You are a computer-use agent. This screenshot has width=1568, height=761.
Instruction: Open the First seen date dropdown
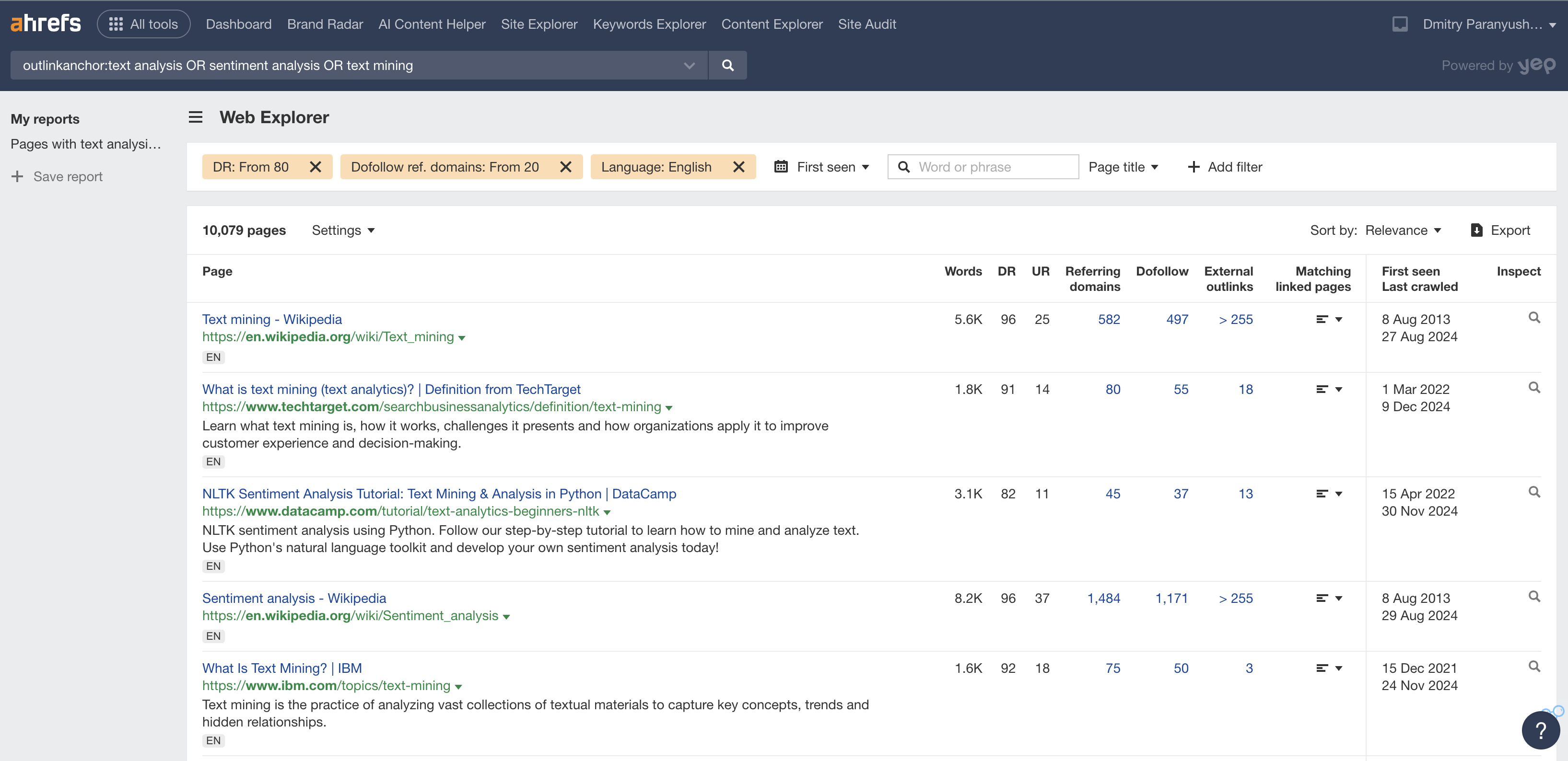[x=822, y=167]
